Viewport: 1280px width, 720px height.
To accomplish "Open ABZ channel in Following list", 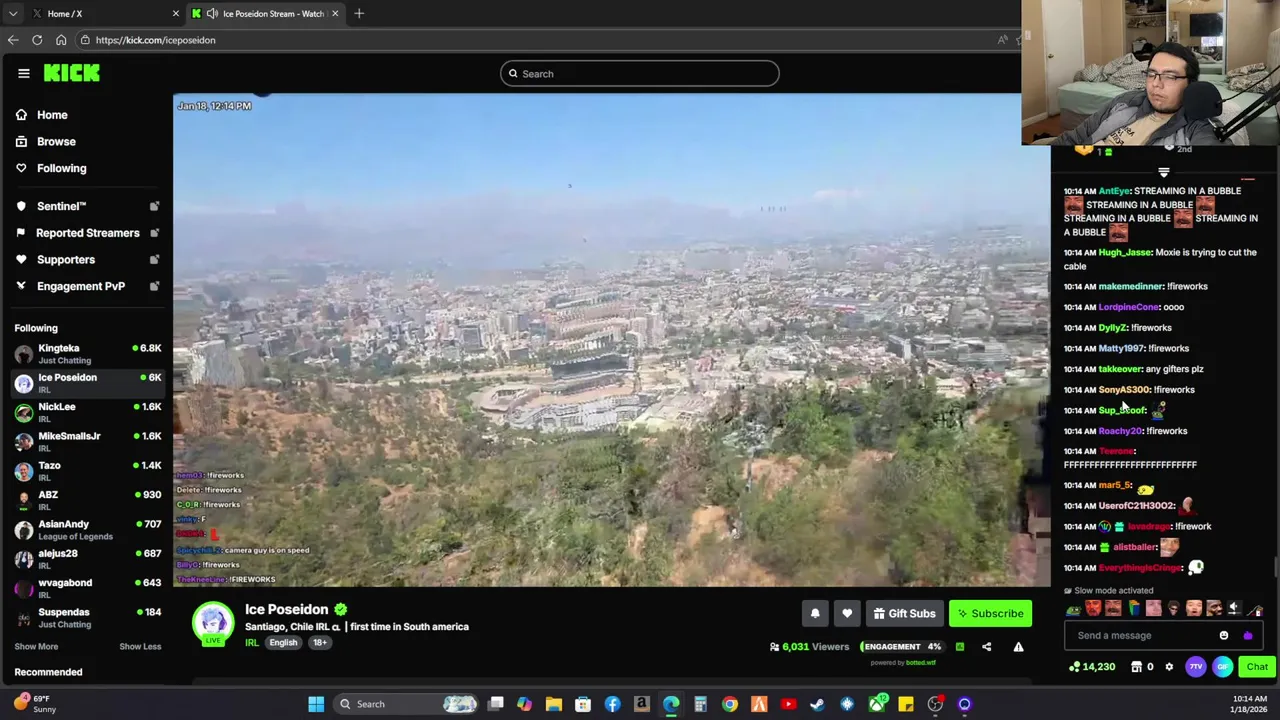I will pyautogui.click(x=87, y=500).
